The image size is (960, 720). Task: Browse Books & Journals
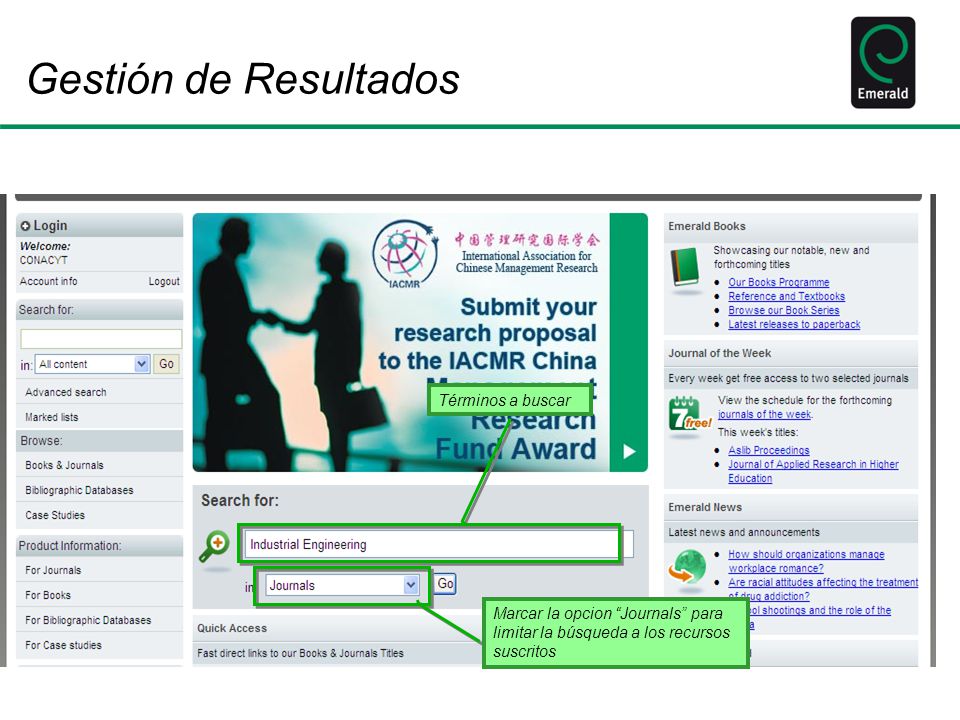pyautogui.click(x=64, y=465)
